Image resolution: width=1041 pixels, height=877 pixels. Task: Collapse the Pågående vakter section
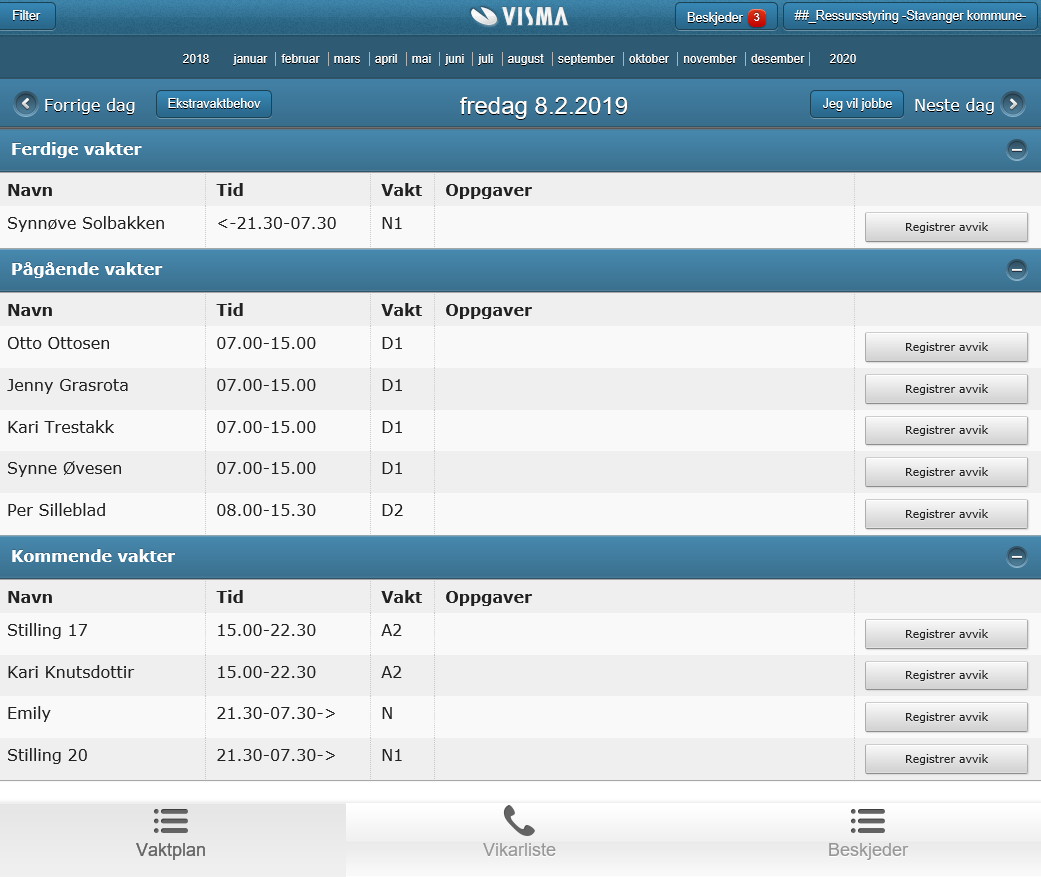tap(1017, 270)
